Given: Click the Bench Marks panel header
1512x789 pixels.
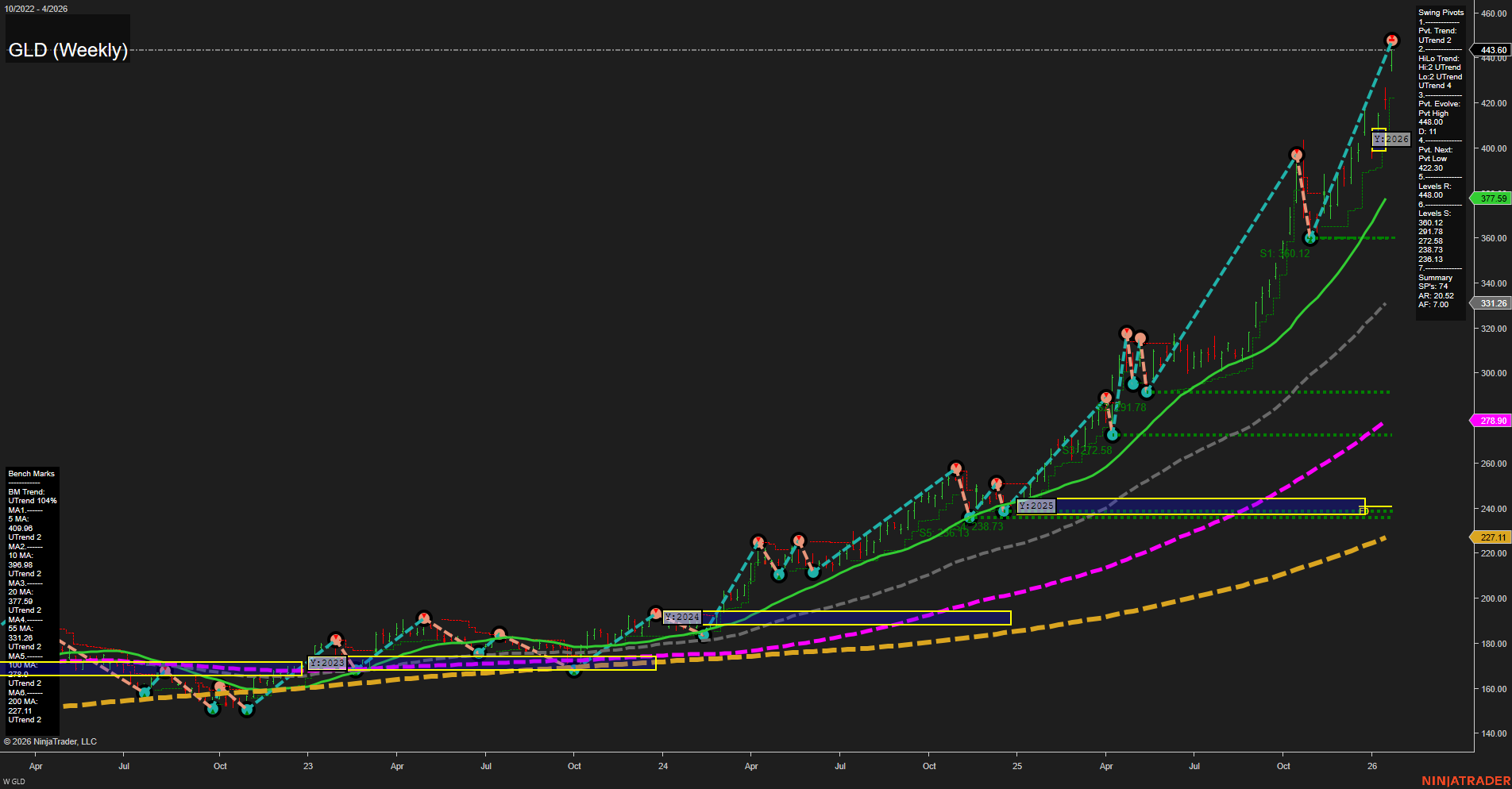Looking at the screenshot, I should [x=30, y=473].
